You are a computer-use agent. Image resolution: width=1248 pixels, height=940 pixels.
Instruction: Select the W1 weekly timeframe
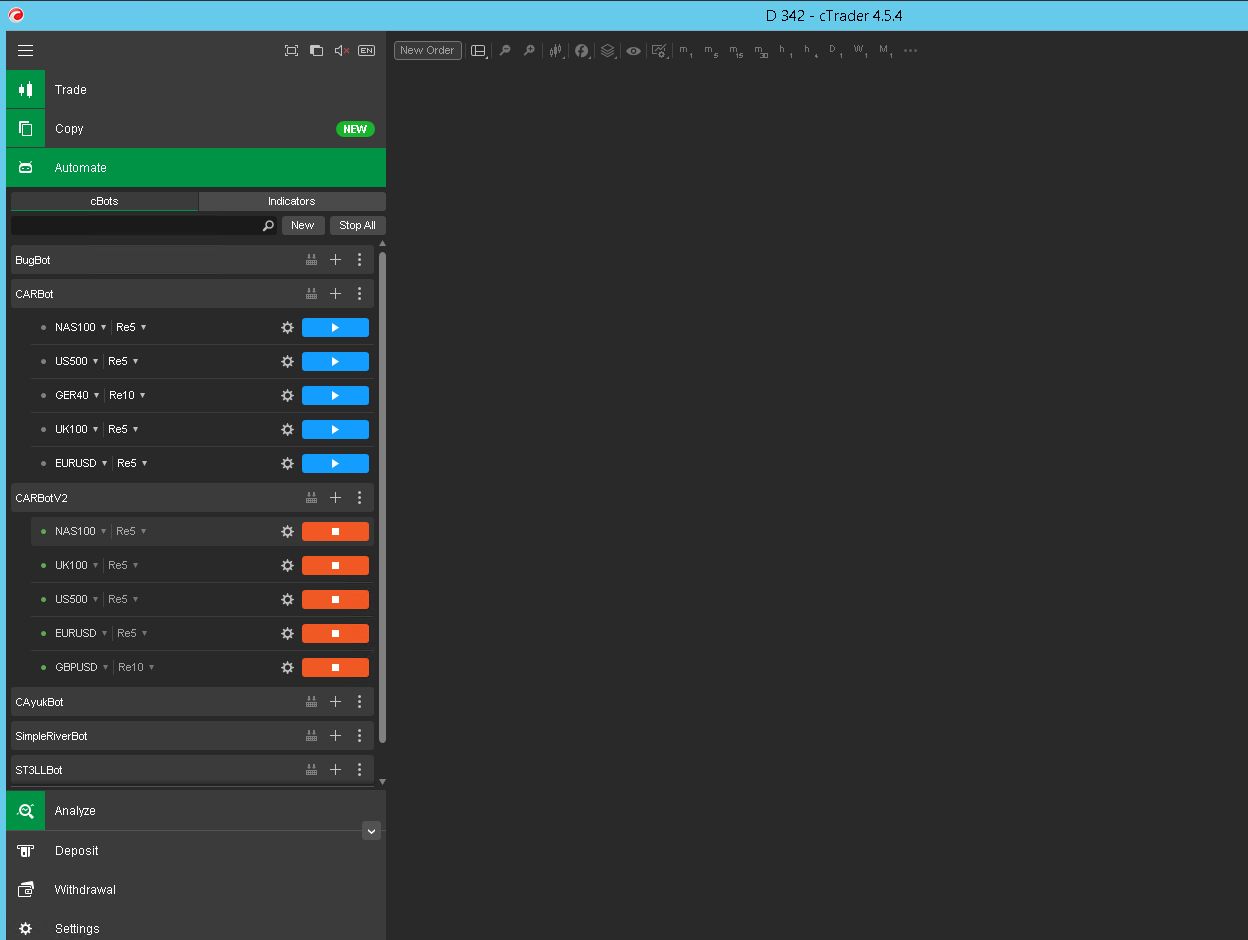point(860,50)
